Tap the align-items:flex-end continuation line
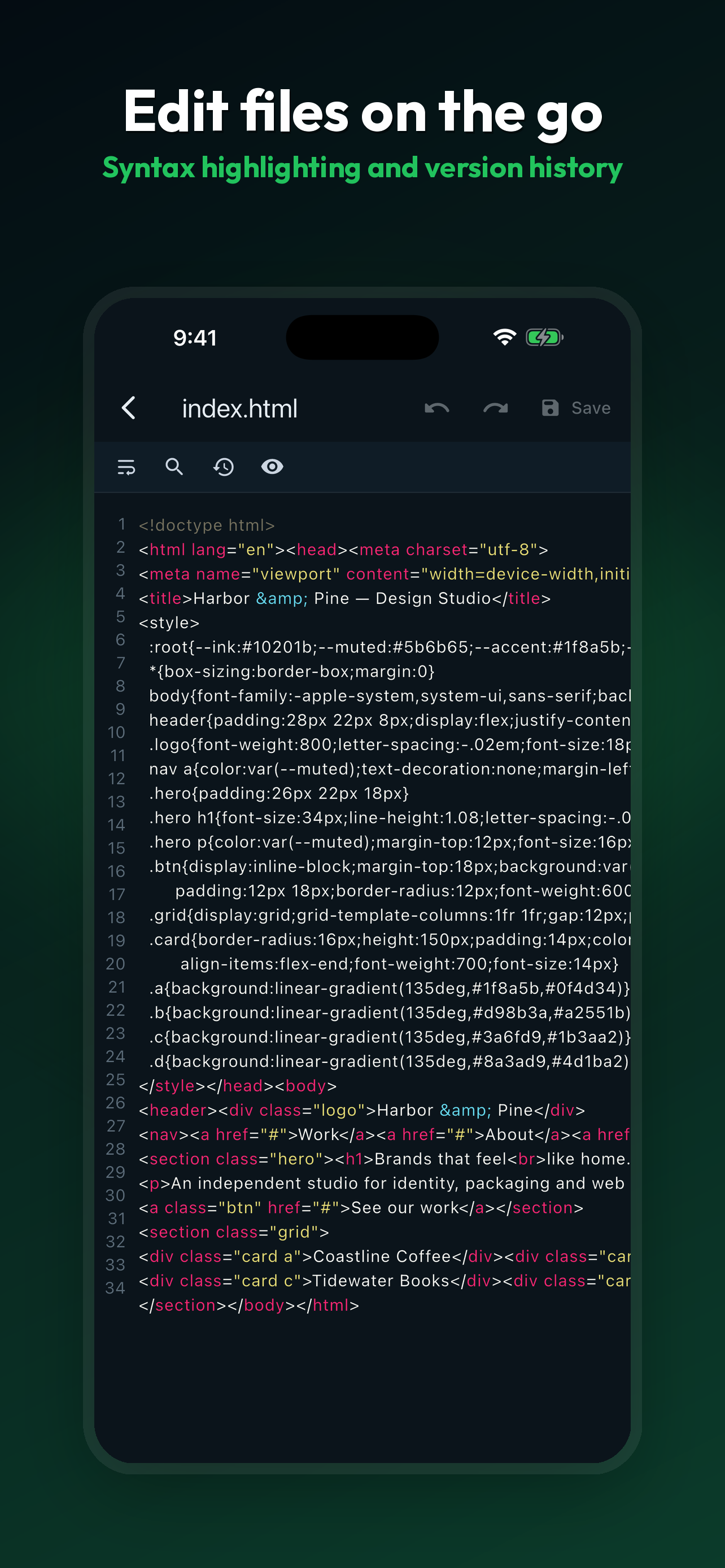Screen dimensions: 725x1568 point(399,963)
